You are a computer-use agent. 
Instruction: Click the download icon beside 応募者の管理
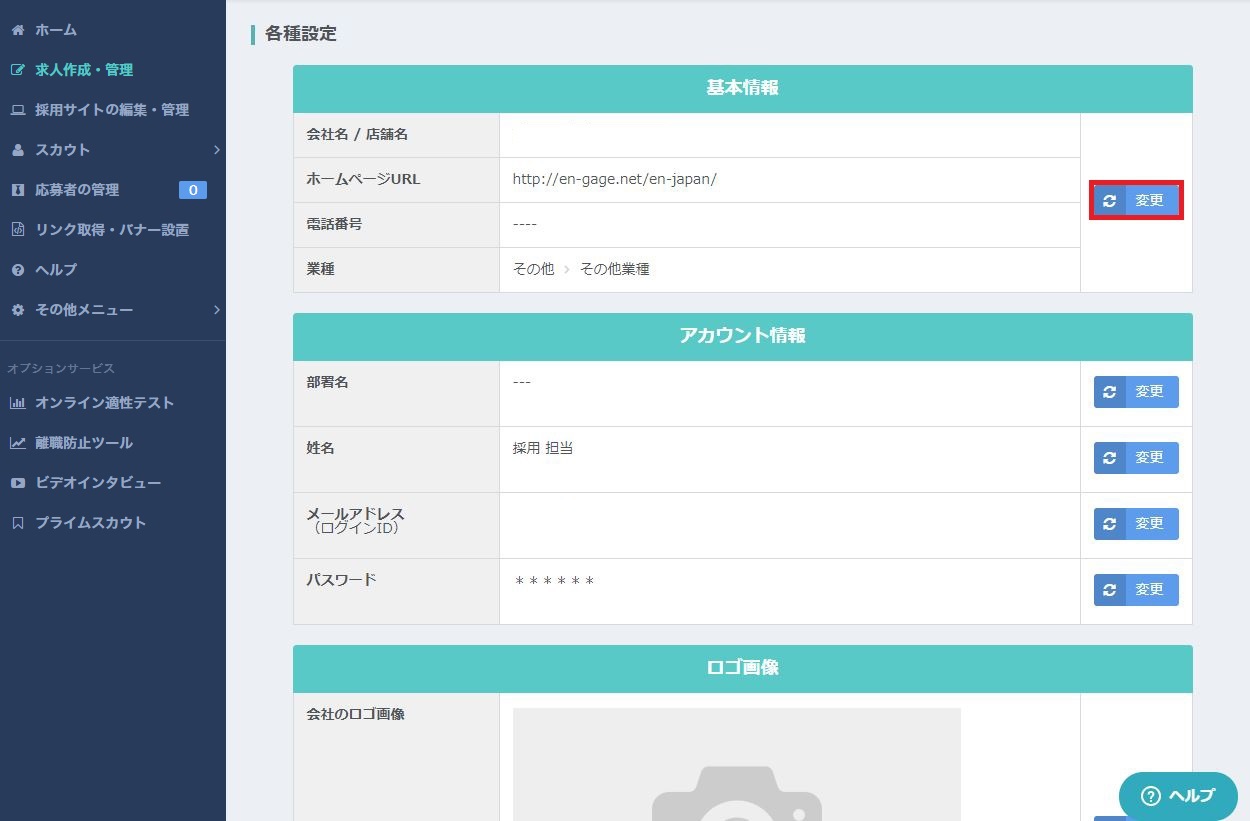[x=17, y=190]
